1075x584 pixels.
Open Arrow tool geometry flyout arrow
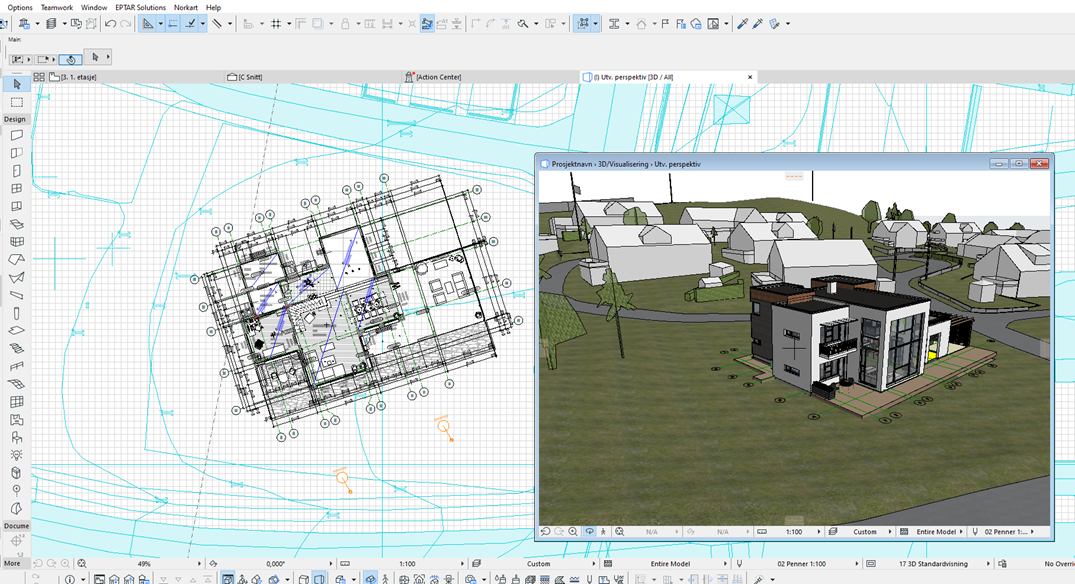pyautogui.click(x=108, y=58)
